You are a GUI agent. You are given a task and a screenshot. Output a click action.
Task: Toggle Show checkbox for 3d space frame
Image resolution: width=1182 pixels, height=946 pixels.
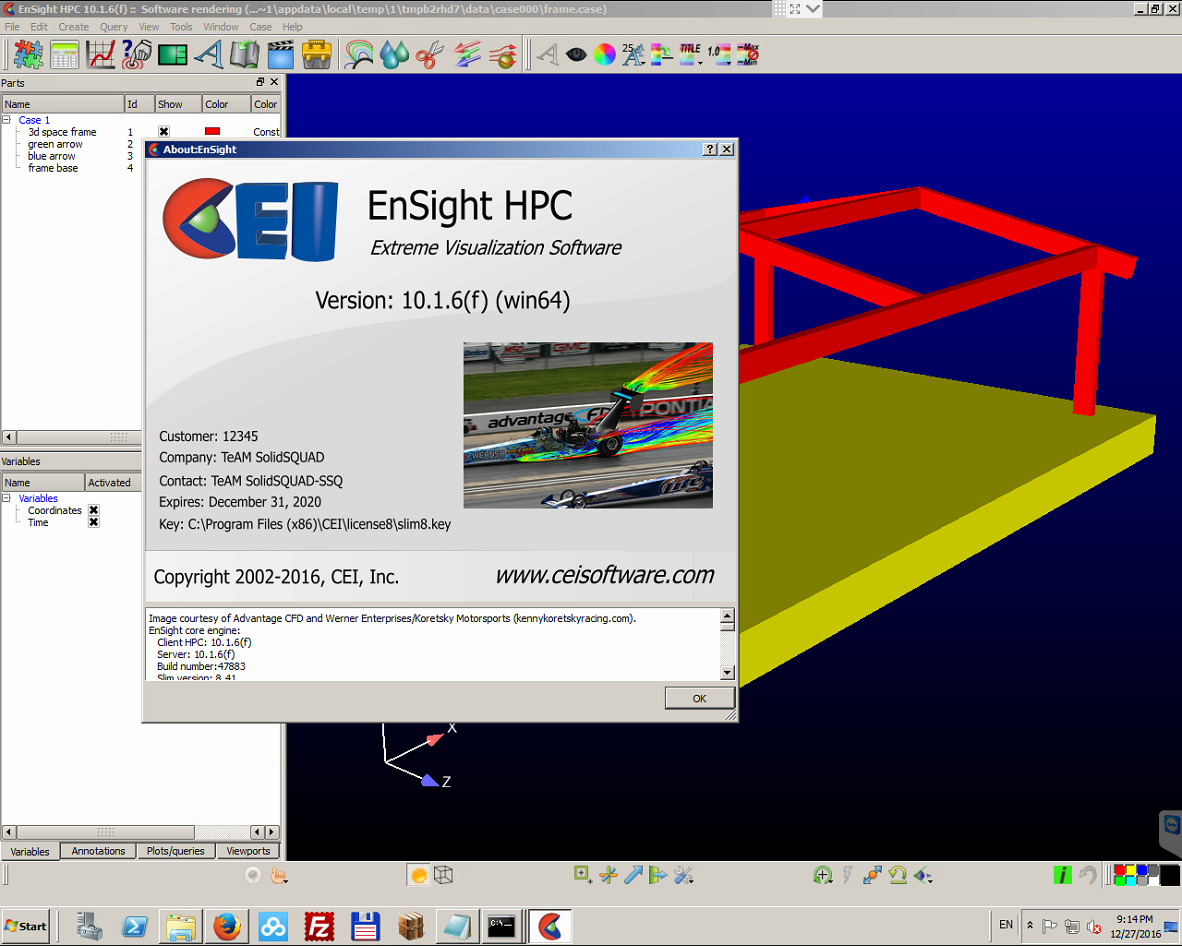pos(164,131)
